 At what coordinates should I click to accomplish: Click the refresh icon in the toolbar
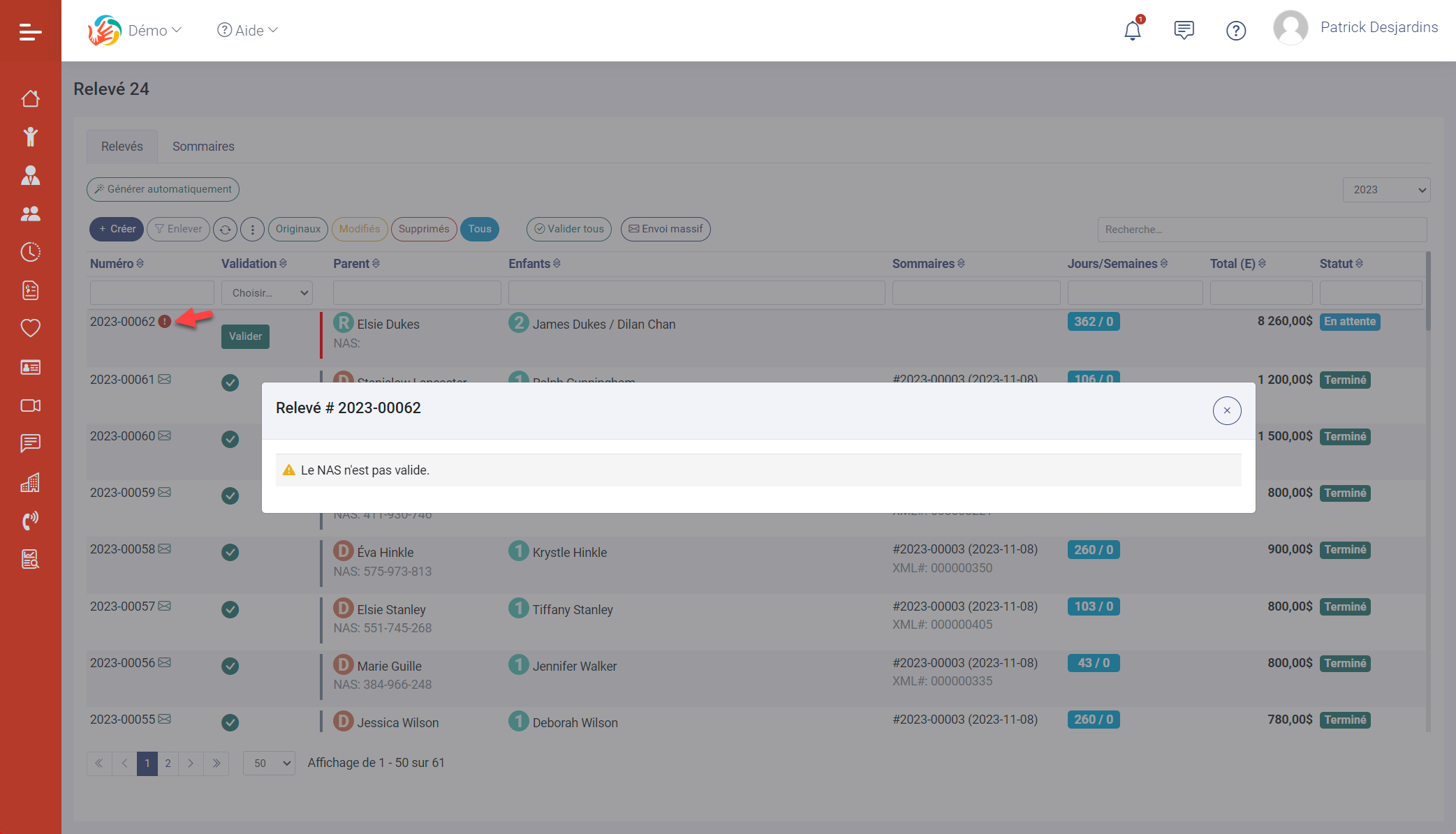(x=225, y=229)
